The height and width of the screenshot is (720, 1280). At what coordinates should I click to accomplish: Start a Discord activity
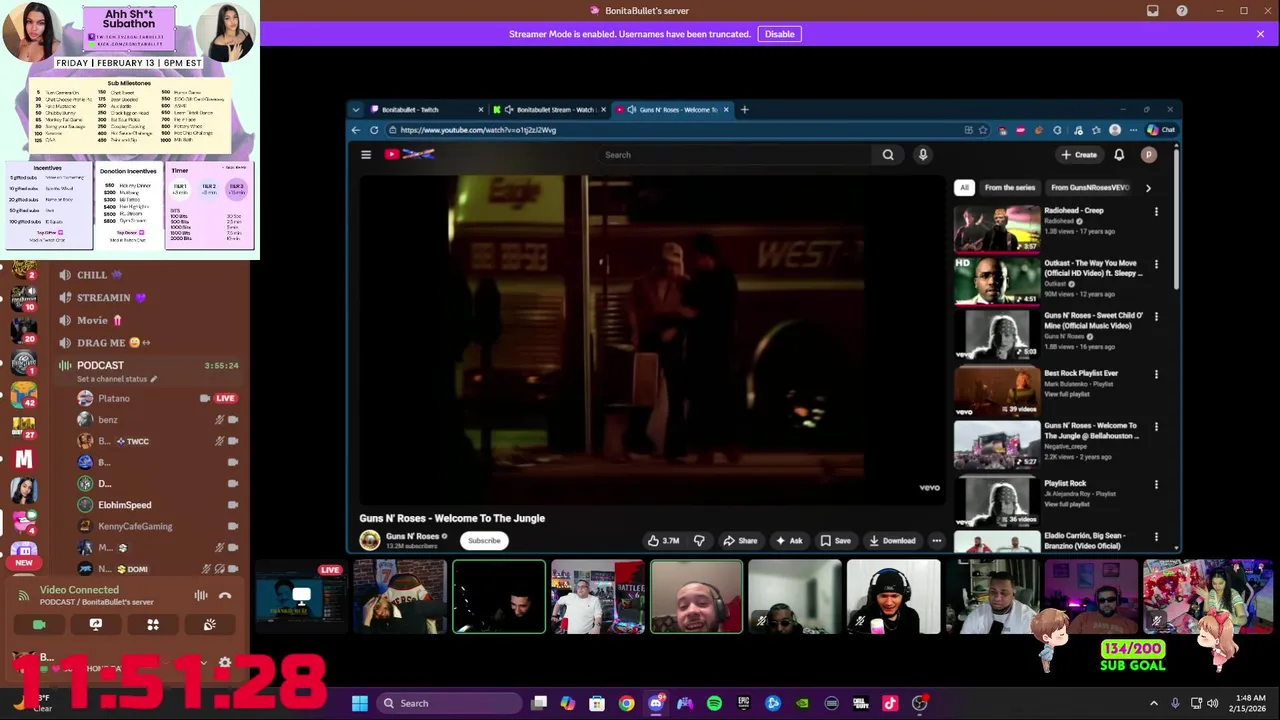pyautogui.click(x=153, y=624)
